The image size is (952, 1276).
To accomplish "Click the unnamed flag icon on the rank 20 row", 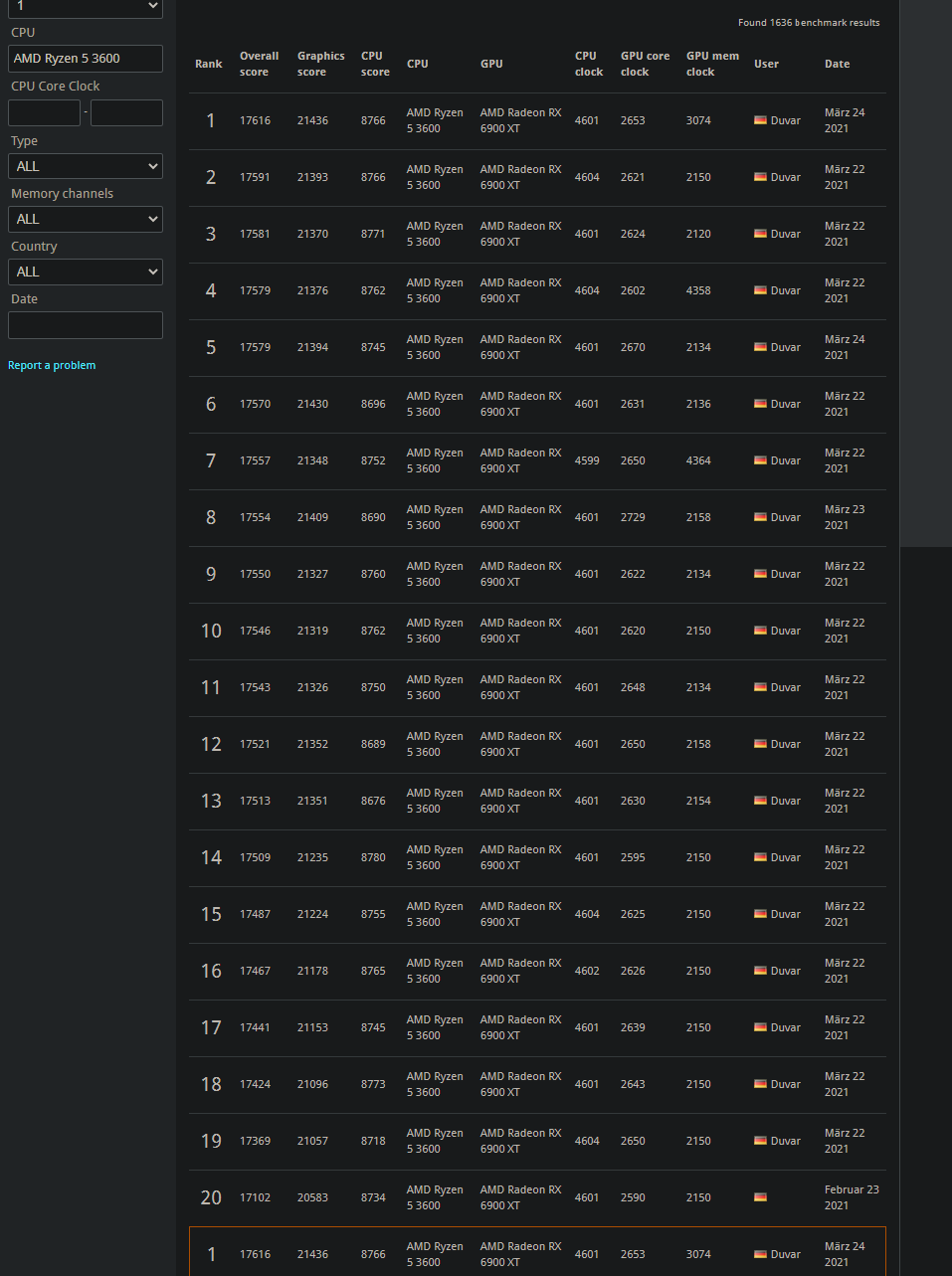I will pos(760,1196).
